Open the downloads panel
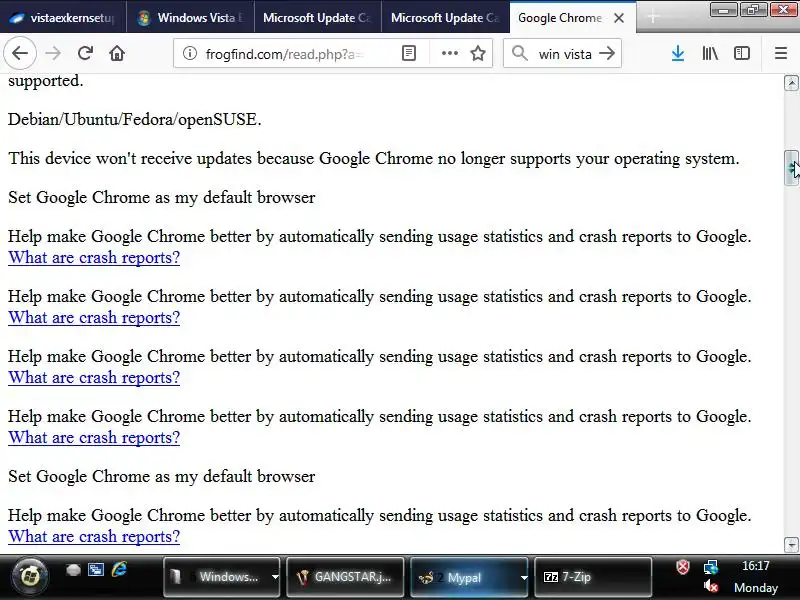800x600 pixels. (678, 53)
